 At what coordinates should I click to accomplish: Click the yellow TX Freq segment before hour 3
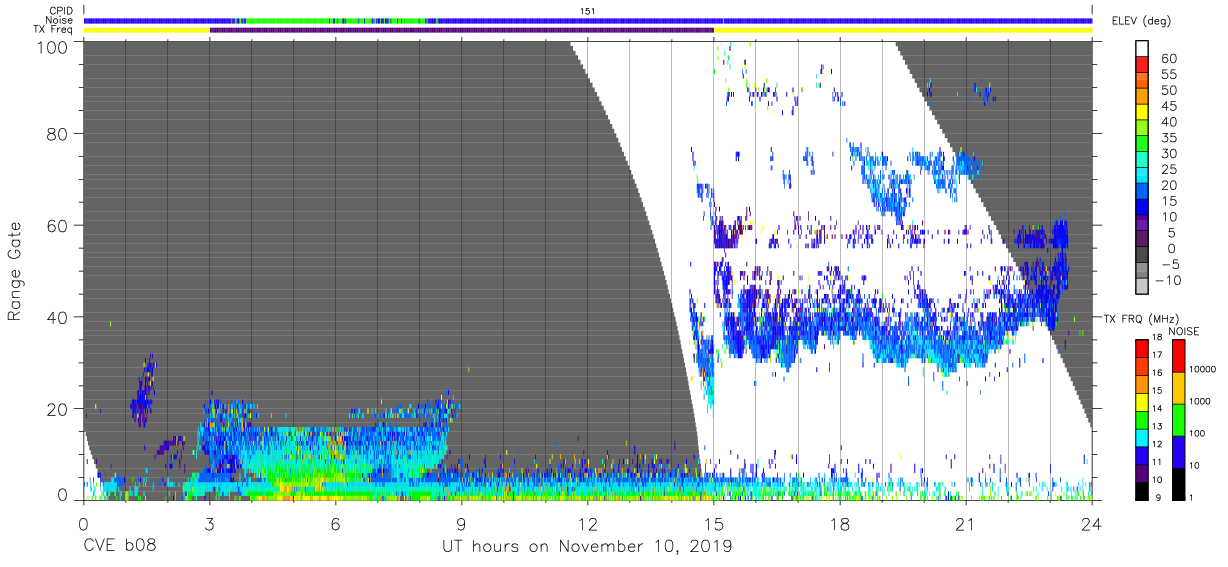(146, 30)
